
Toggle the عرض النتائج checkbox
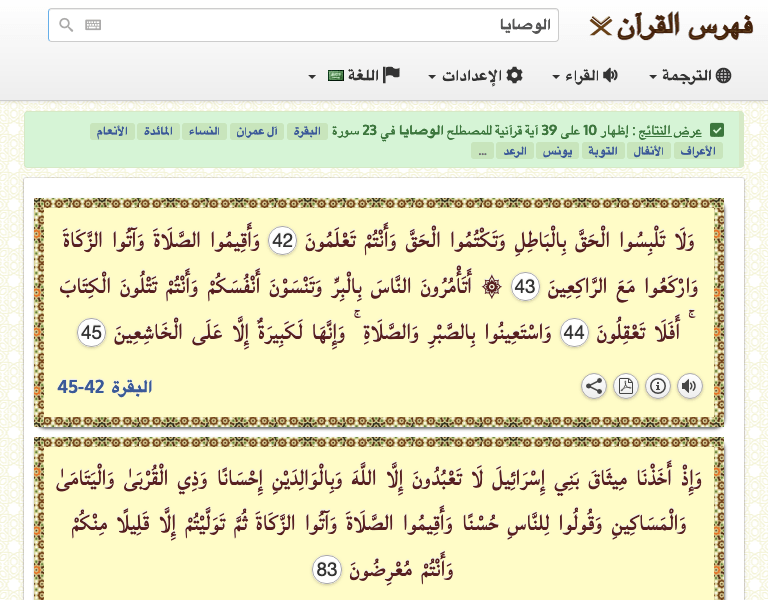717,131
